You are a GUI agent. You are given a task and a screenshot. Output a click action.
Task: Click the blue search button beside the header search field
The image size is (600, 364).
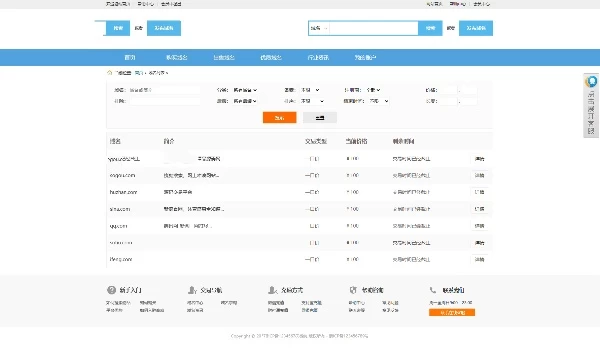point(430,28)
